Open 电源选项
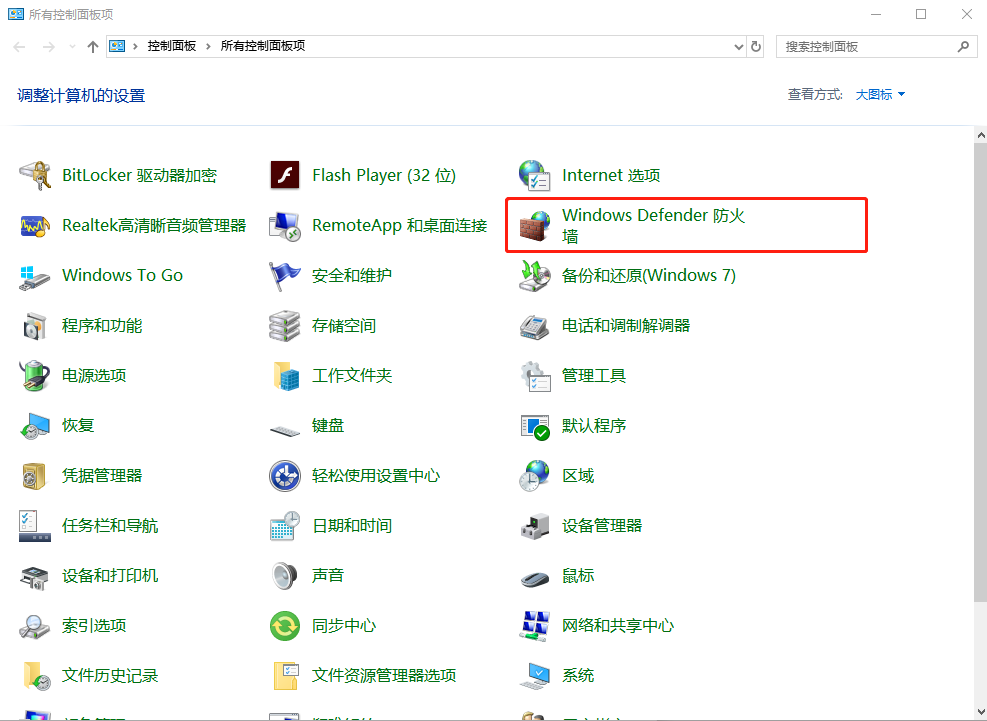 (94, 375)
